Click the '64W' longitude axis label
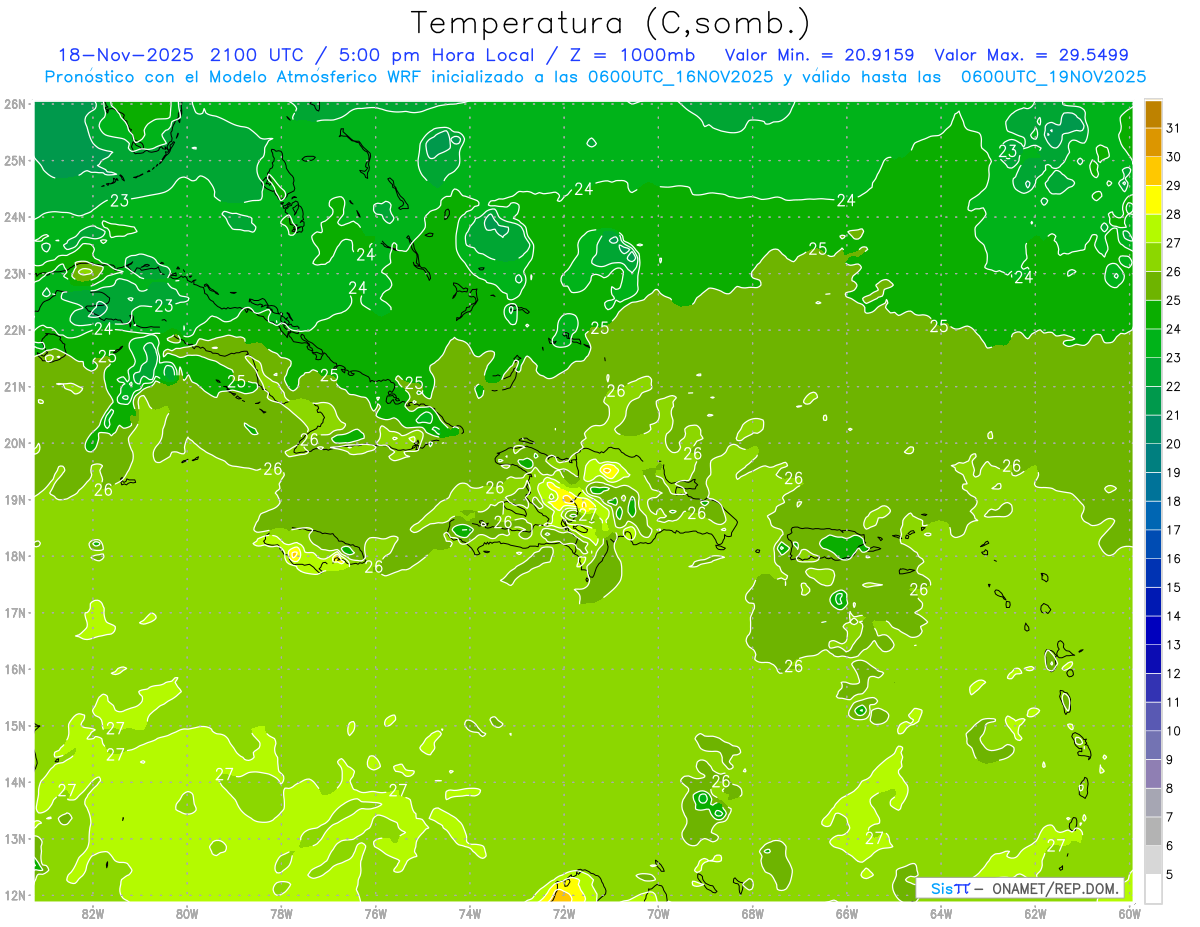Screen dimensions: 1200x927 941,913
